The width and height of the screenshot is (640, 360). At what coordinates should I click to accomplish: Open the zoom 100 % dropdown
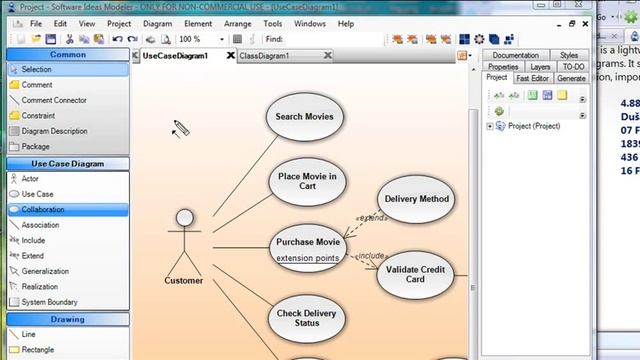222,40
